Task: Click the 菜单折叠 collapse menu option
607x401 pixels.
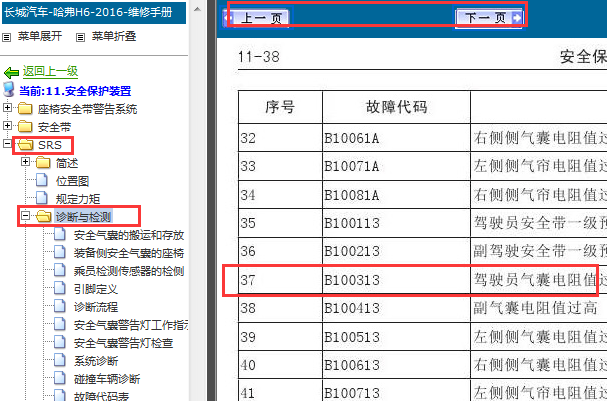Action: [x=114, y=37]
